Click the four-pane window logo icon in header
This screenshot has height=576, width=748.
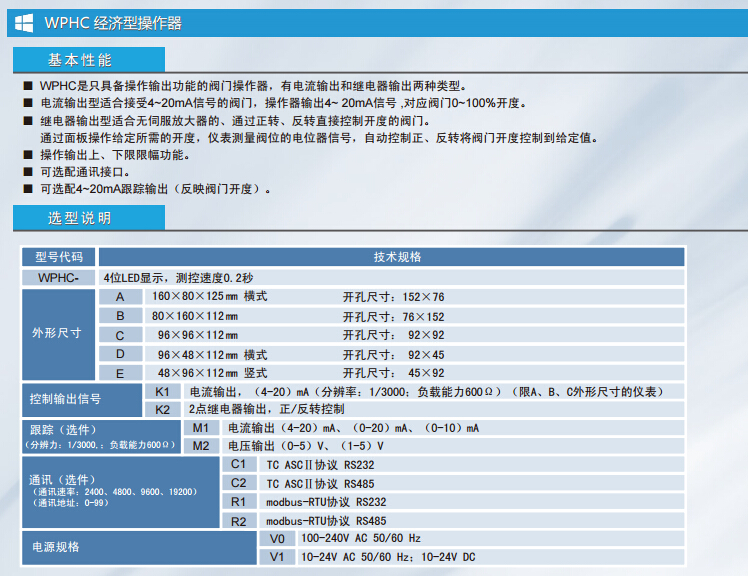point(24,22)
